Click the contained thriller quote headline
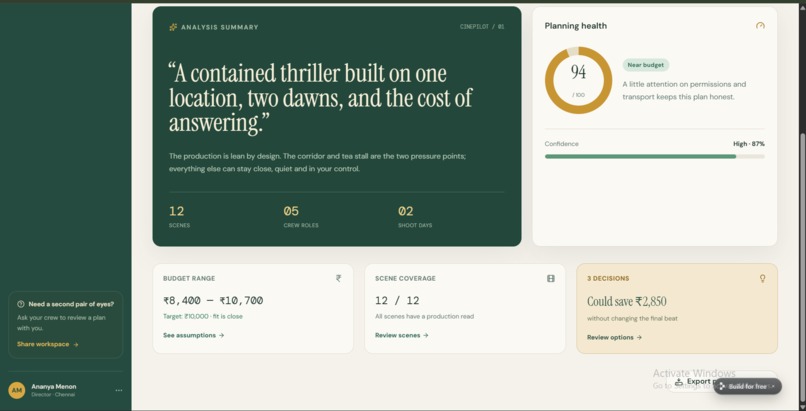The image size is (806, 411). (x=320, y=98)
